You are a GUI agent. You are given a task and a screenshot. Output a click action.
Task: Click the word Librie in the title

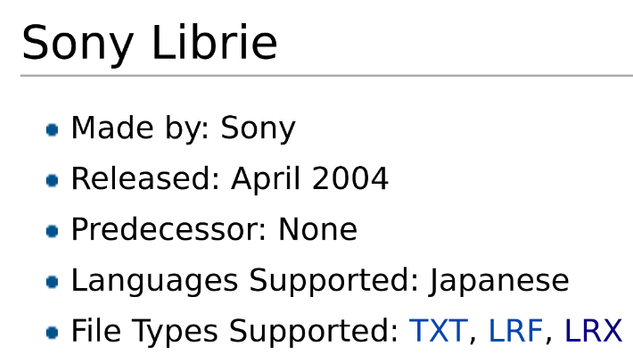tap(214, 42)
